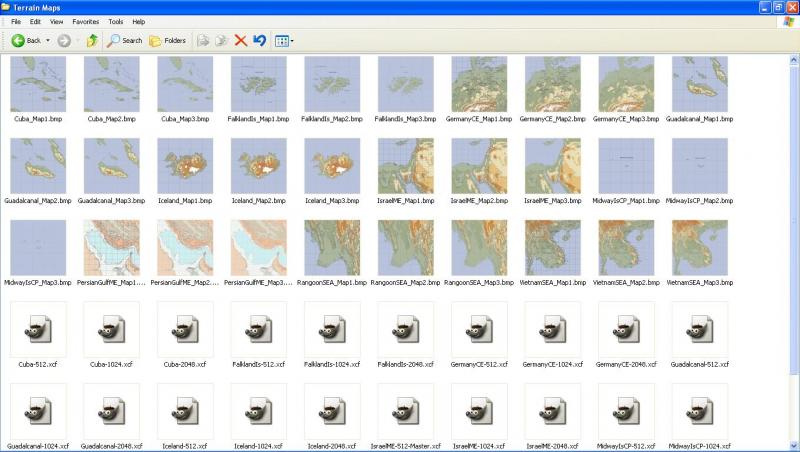Expand the Back history dropdown arrow
This screenshot has height=452, width=800.
pyautogui.click(x=48, y=40)
